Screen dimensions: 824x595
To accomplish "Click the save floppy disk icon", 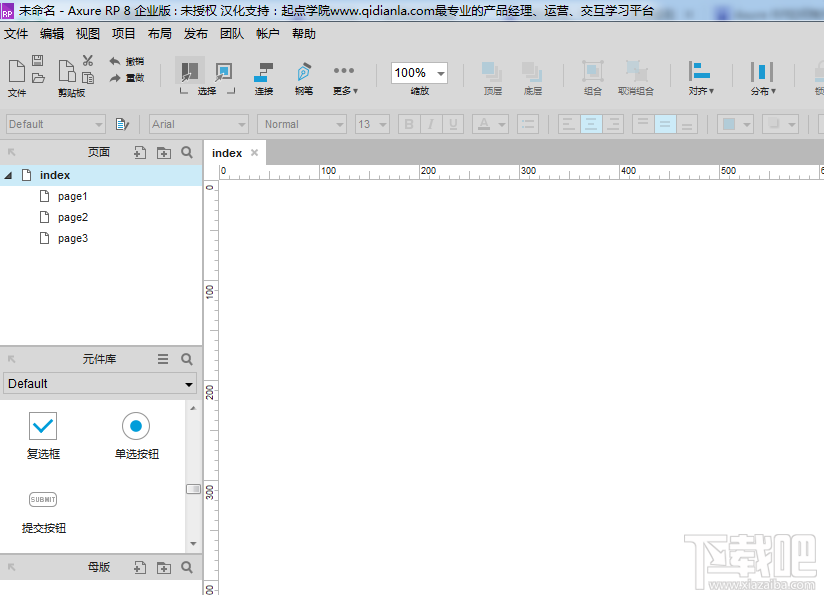I will [x=37, y=60].
